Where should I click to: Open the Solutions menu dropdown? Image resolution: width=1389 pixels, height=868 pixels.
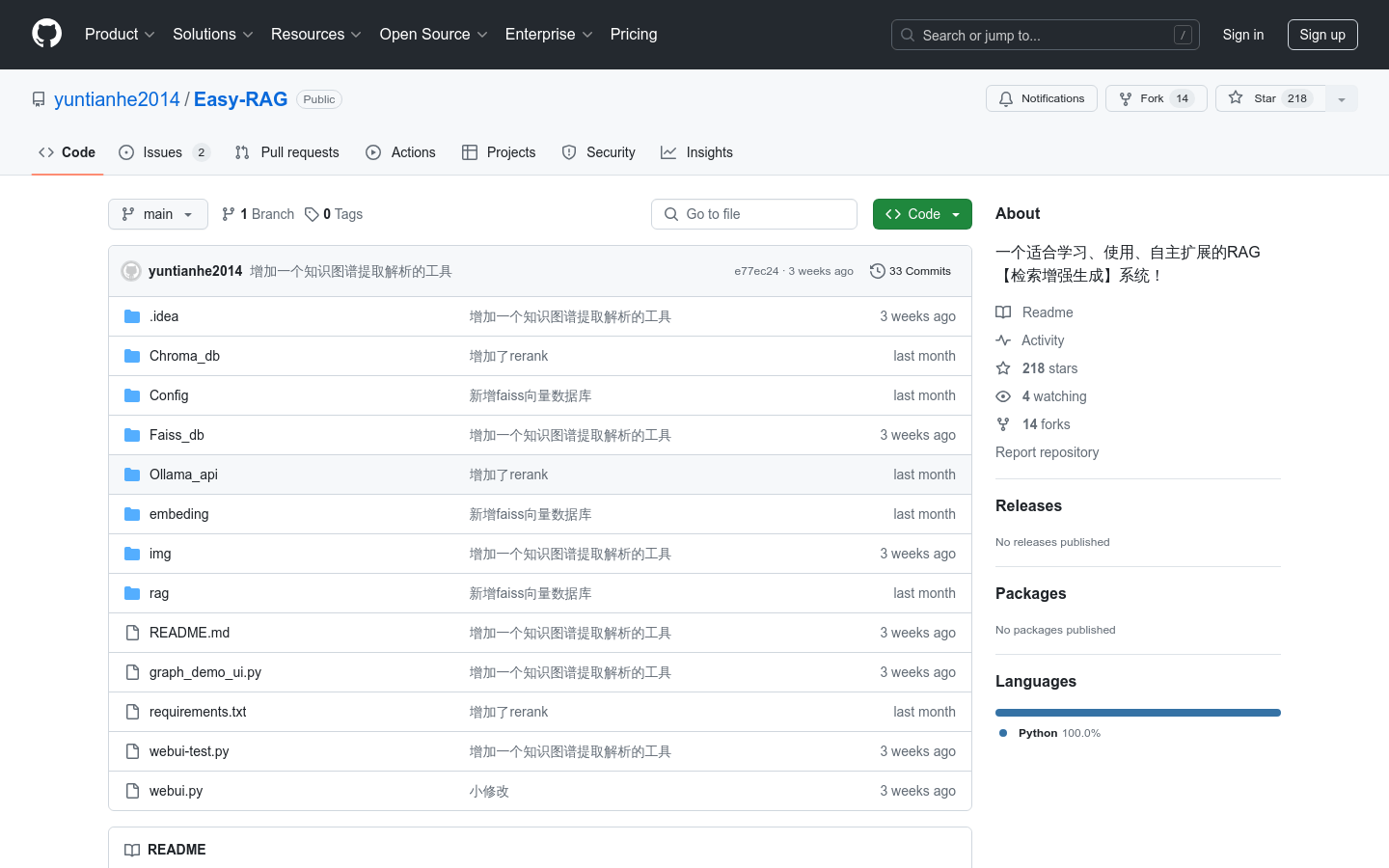click(212, 34)
